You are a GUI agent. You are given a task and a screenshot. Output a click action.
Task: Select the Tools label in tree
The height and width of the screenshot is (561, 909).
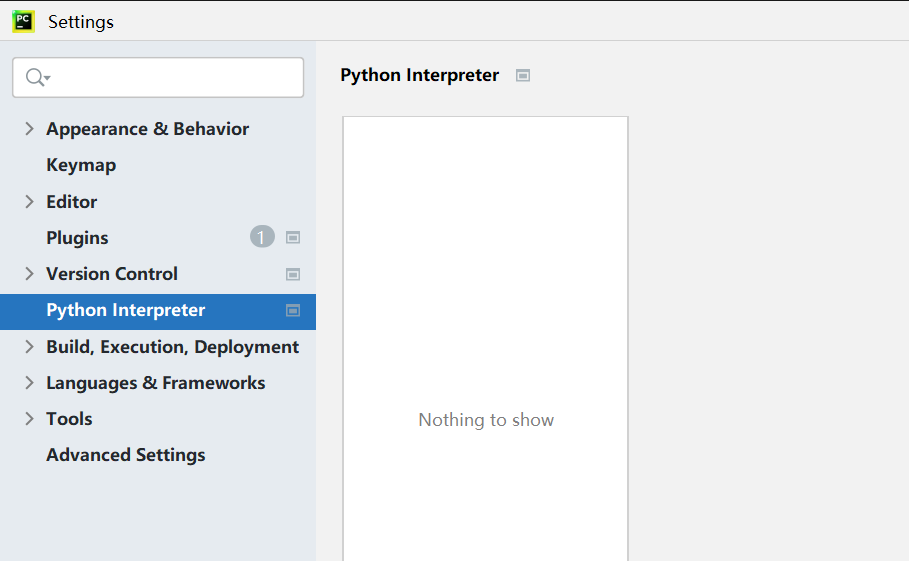click(70, 418)
